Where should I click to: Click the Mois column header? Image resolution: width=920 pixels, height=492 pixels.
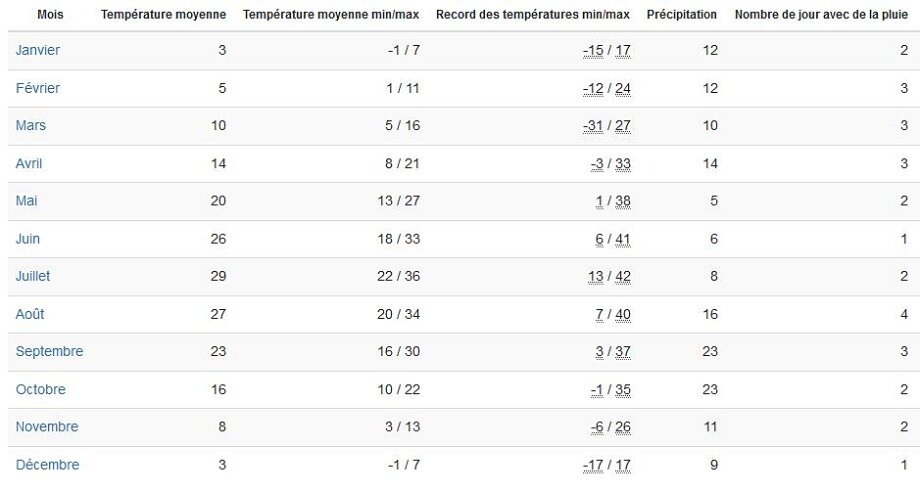coord(50,15)
